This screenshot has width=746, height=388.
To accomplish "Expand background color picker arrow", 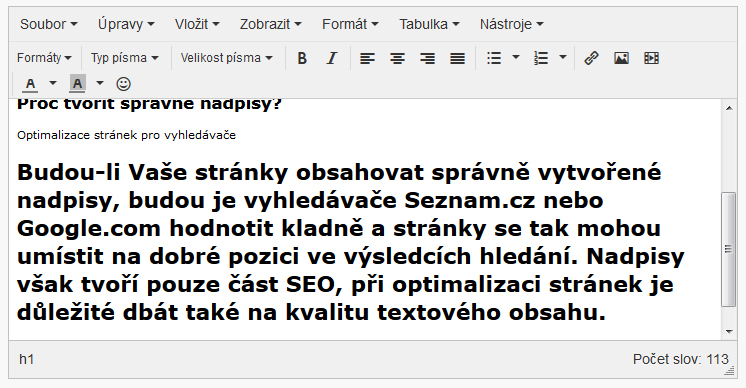I will point(99,84).
